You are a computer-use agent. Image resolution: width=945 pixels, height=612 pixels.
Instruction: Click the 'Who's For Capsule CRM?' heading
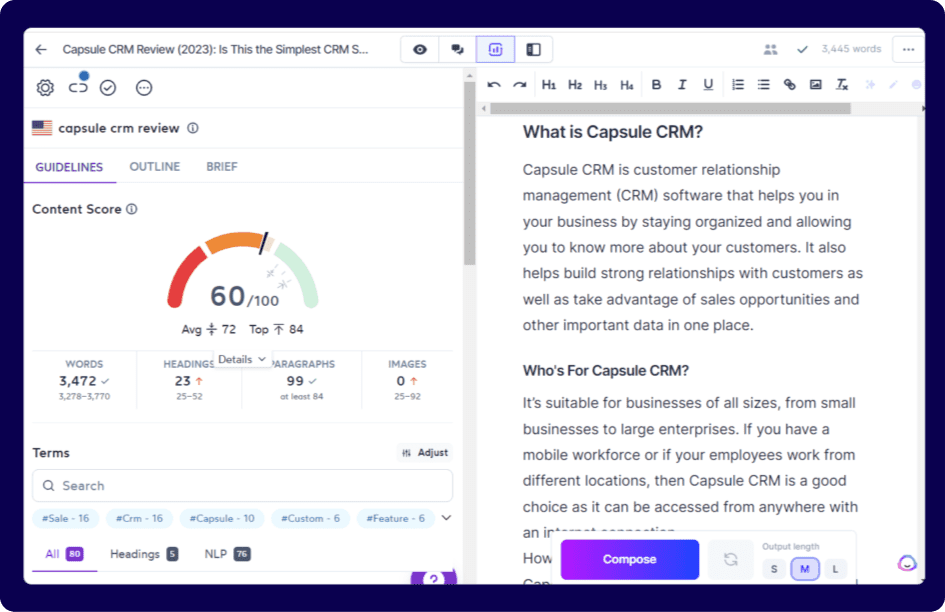[x=605, y=370]
